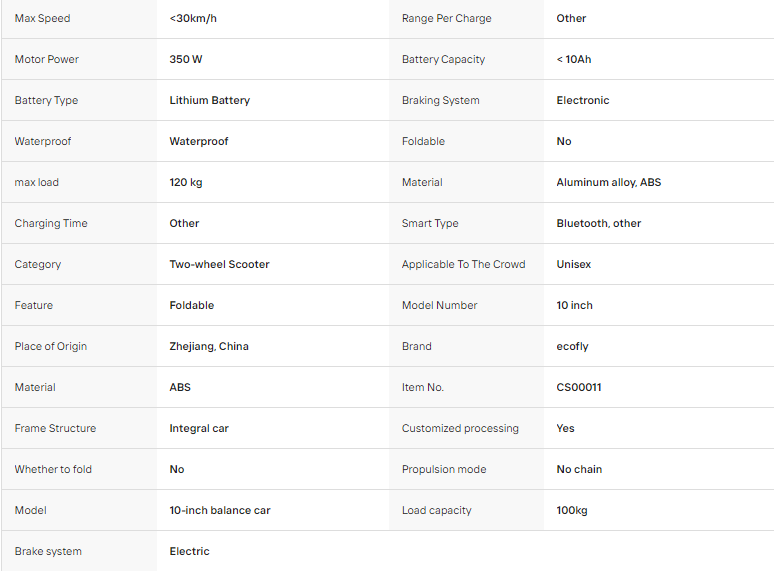The width and height of the screenshot is (774, 571).
Task: Select the No chain propulsion value
Action: click(579, 469)
